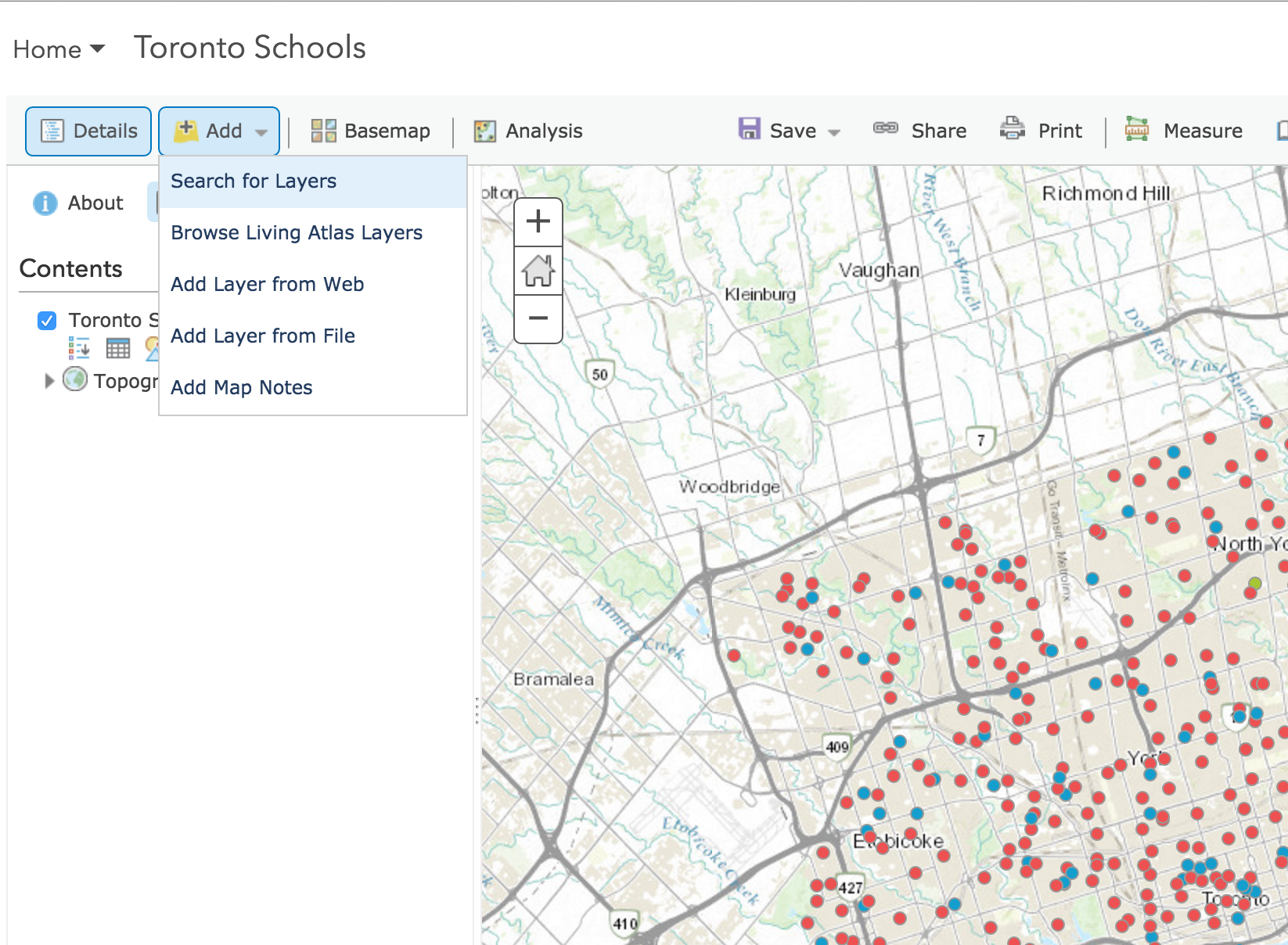
Task: Show legend icon under Toronto Schools layer
Action: tap(79, 348)
